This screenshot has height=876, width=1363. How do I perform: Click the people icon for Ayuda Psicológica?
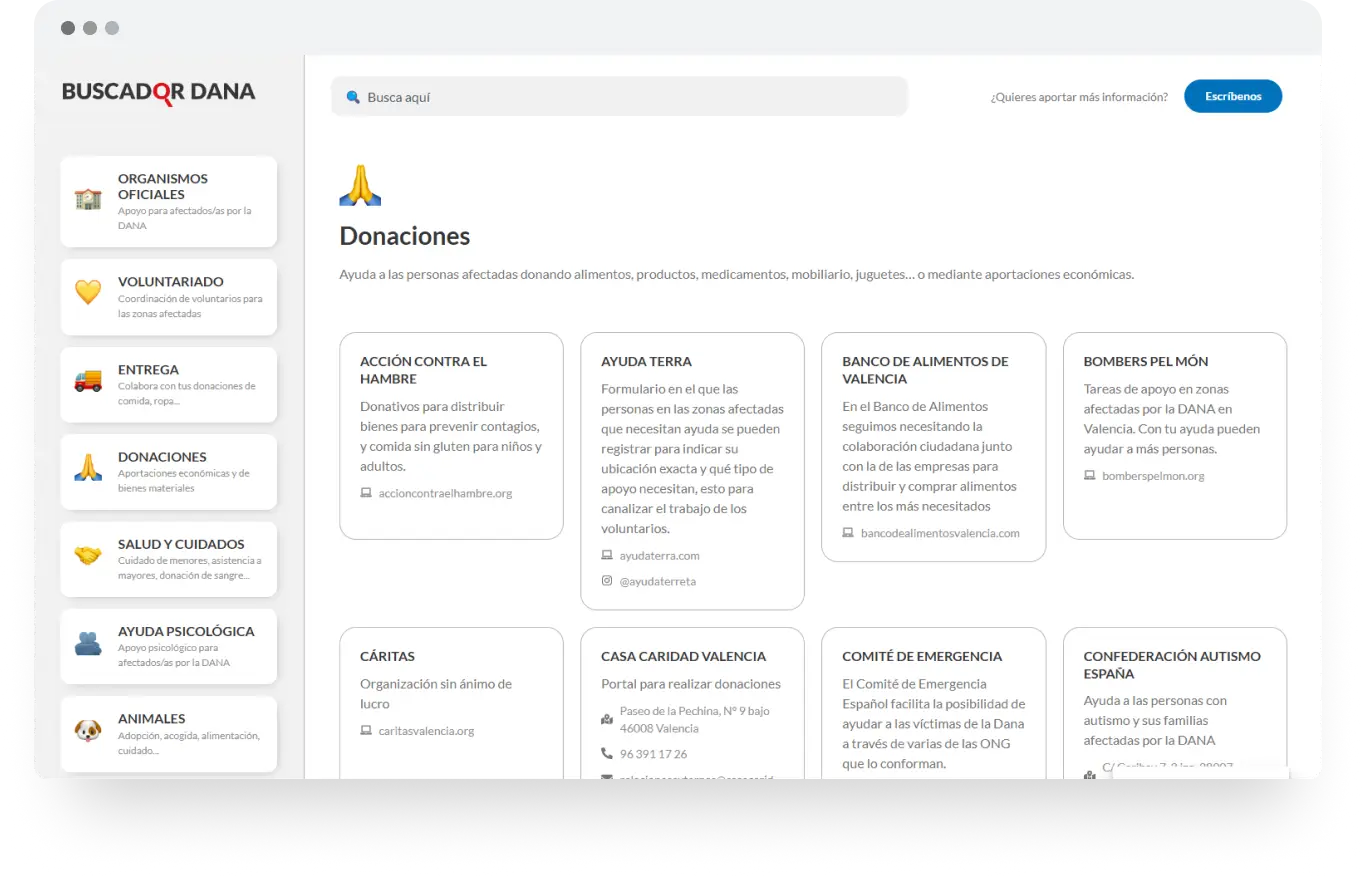tap(88, 643)
